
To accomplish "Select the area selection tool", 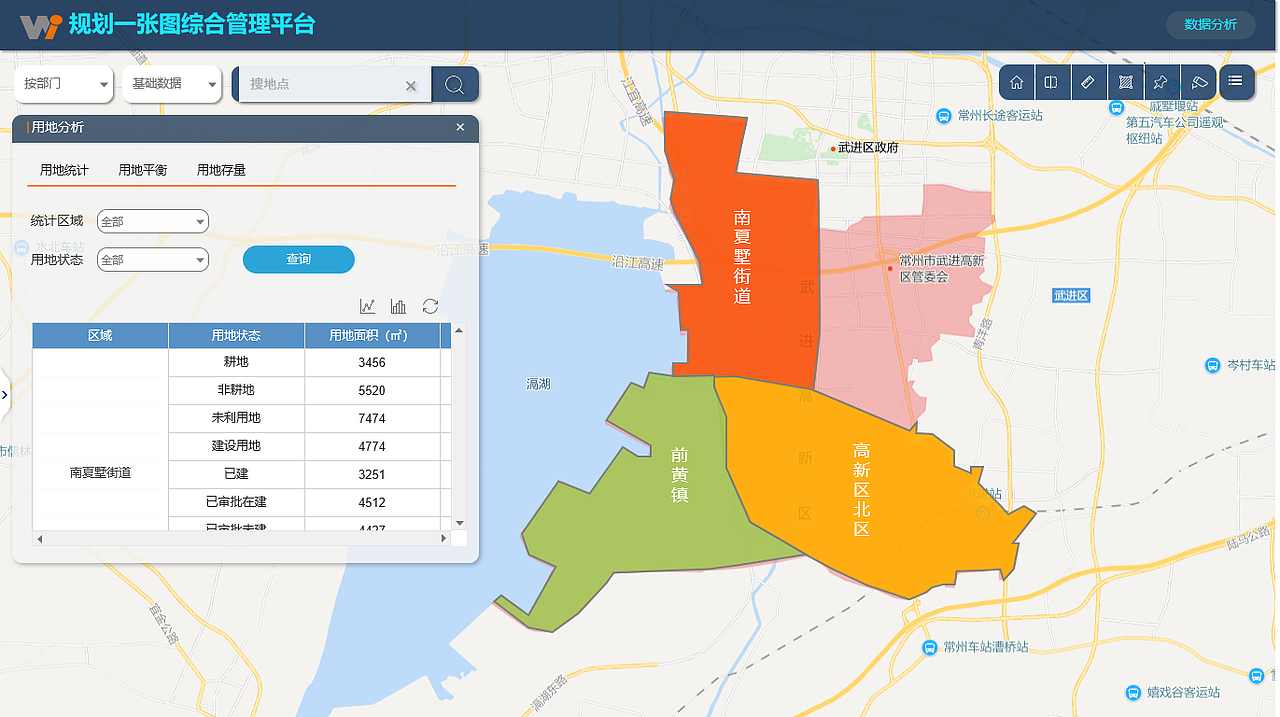I will click(x=1126, y=82).
